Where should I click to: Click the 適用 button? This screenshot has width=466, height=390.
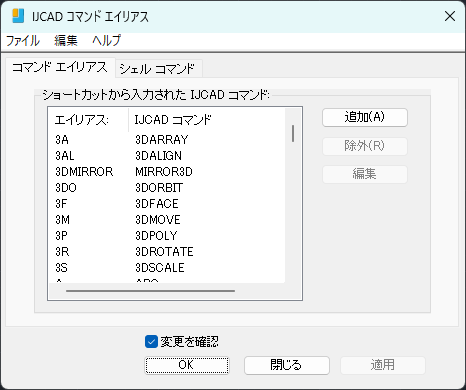[383, 365]
